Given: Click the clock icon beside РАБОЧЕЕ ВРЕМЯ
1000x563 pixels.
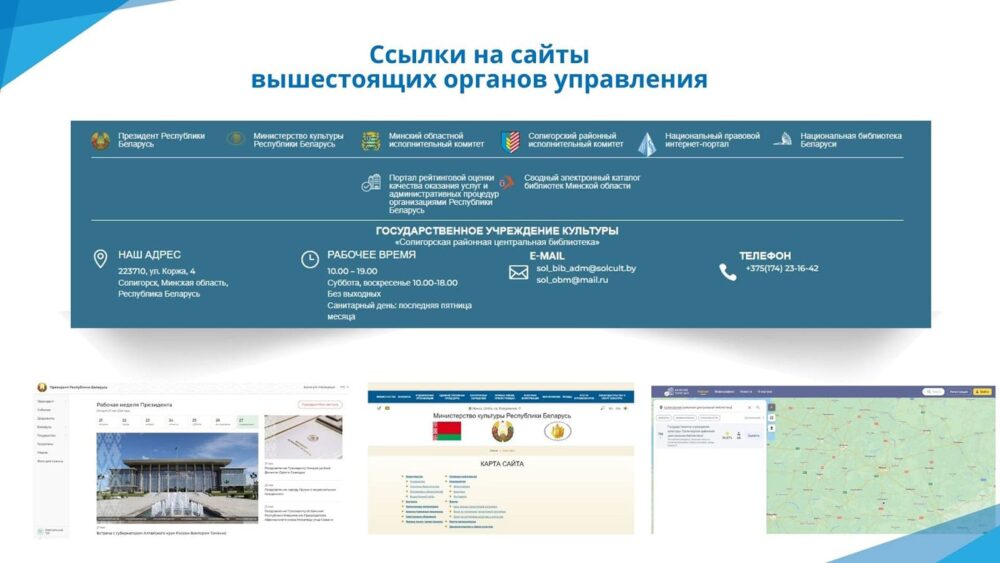Looking at the screenshot, I should [310, 260].
